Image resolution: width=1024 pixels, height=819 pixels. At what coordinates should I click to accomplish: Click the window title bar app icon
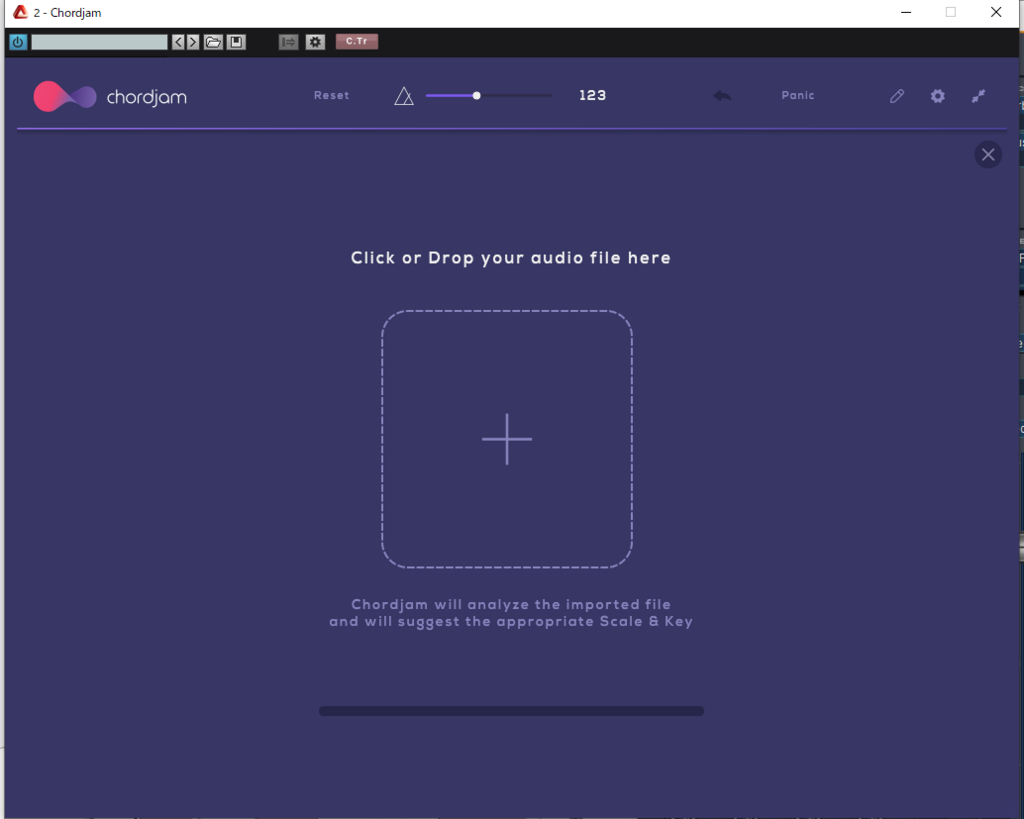tap(20, 12)
